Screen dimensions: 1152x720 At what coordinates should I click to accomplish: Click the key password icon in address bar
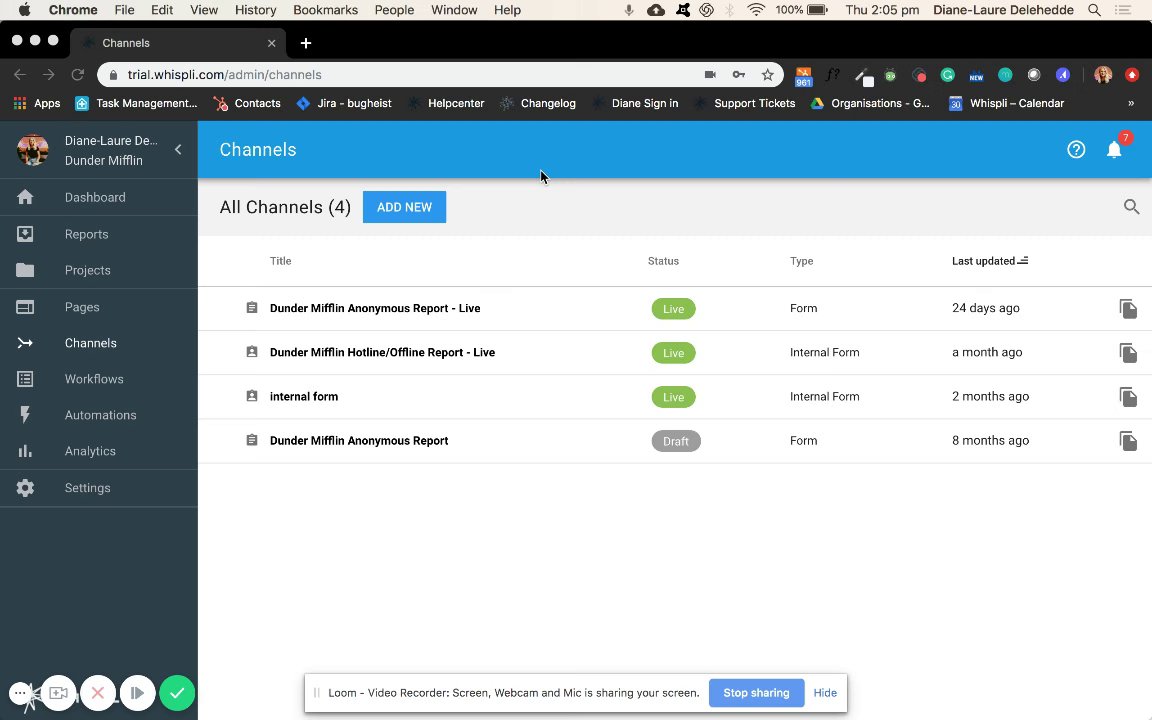[x=739, y=74]
